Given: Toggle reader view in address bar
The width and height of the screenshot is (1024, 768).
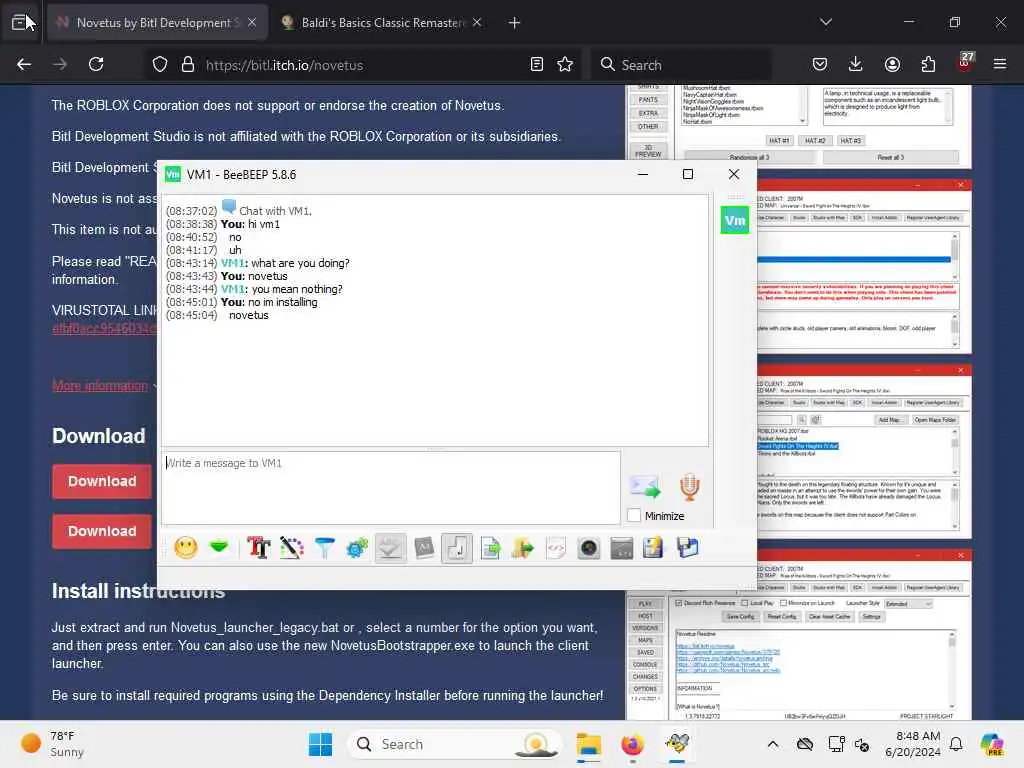Looking at the screenshot, I should click(x=537, y=64).
